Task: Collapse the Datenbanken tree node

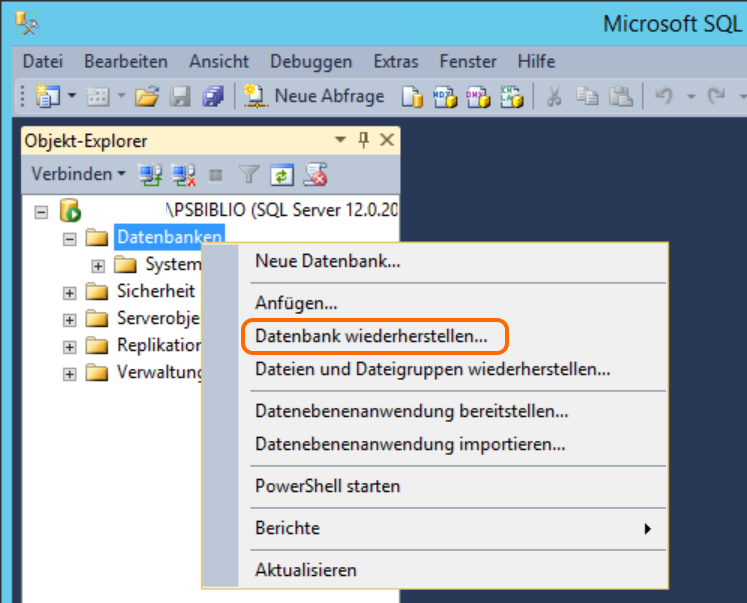Action: coord(69,238)
